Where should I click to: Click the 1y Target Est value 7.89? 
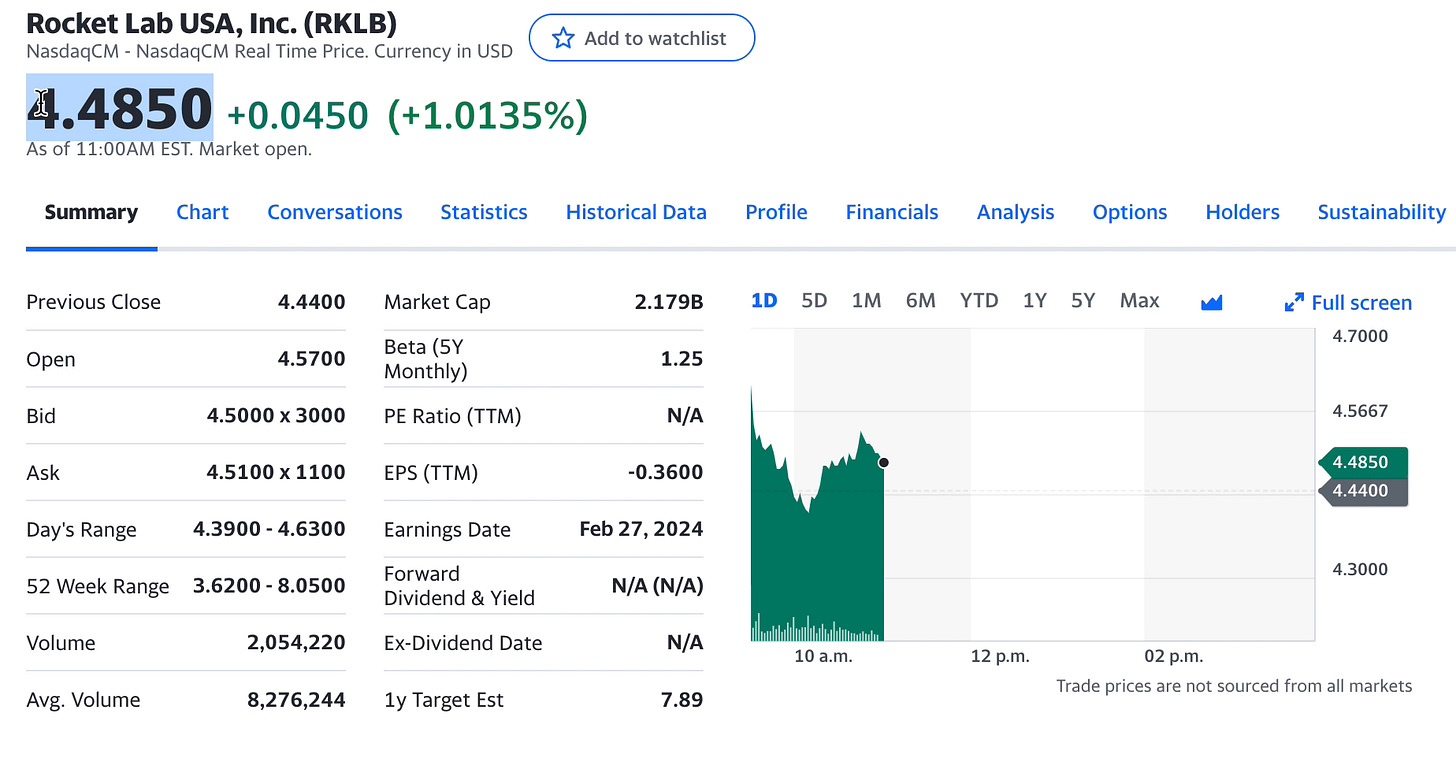(x=682, y=699)
